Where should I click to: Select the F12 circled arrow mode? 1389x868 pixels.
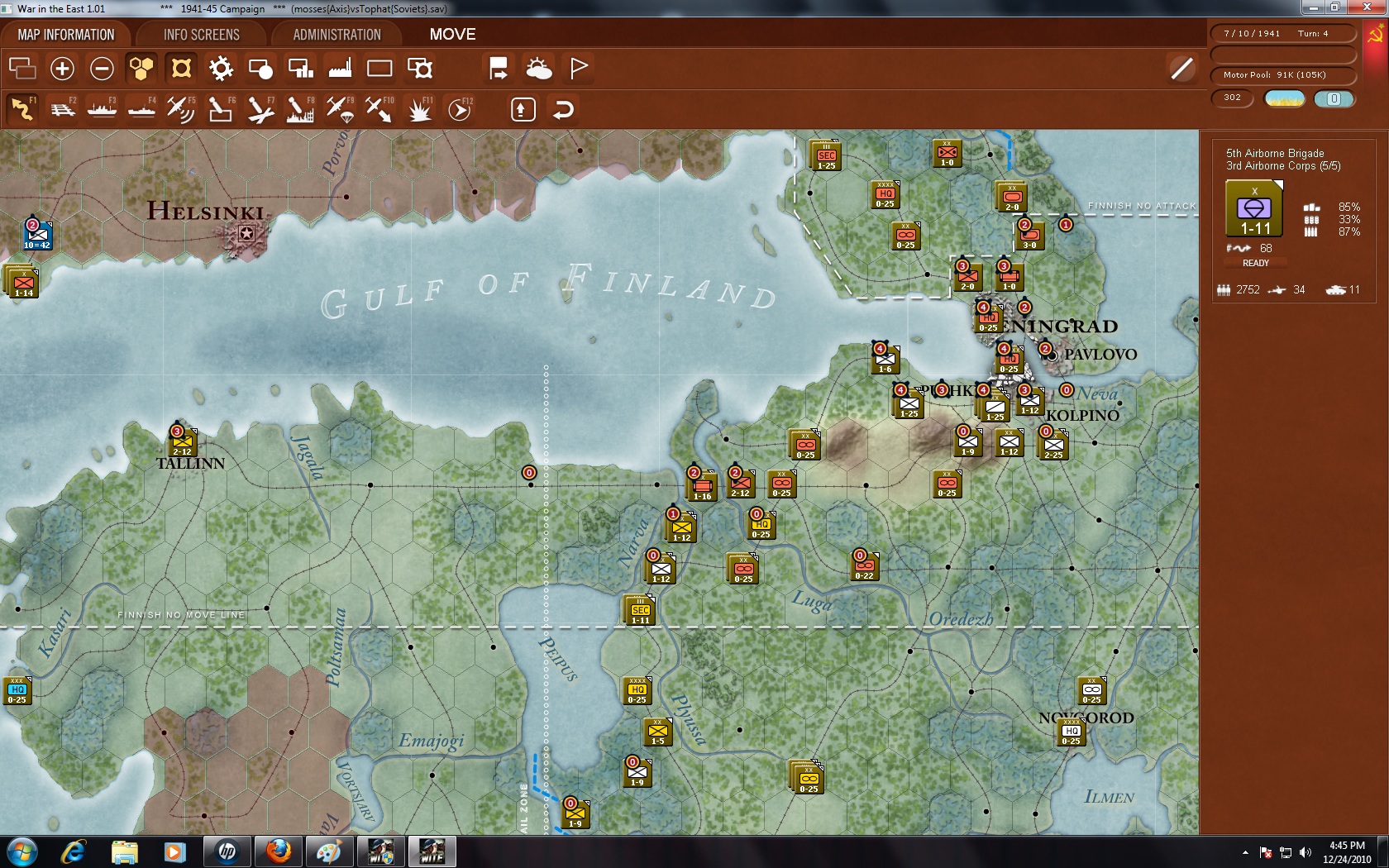click(460, 109)
